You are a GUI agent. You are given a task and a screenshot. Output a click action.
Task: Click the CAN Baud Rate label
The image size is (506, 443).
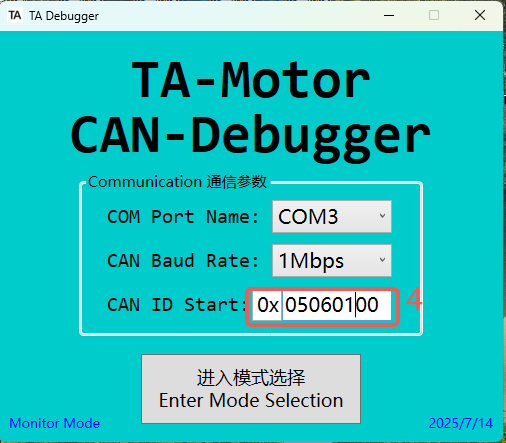183,261
